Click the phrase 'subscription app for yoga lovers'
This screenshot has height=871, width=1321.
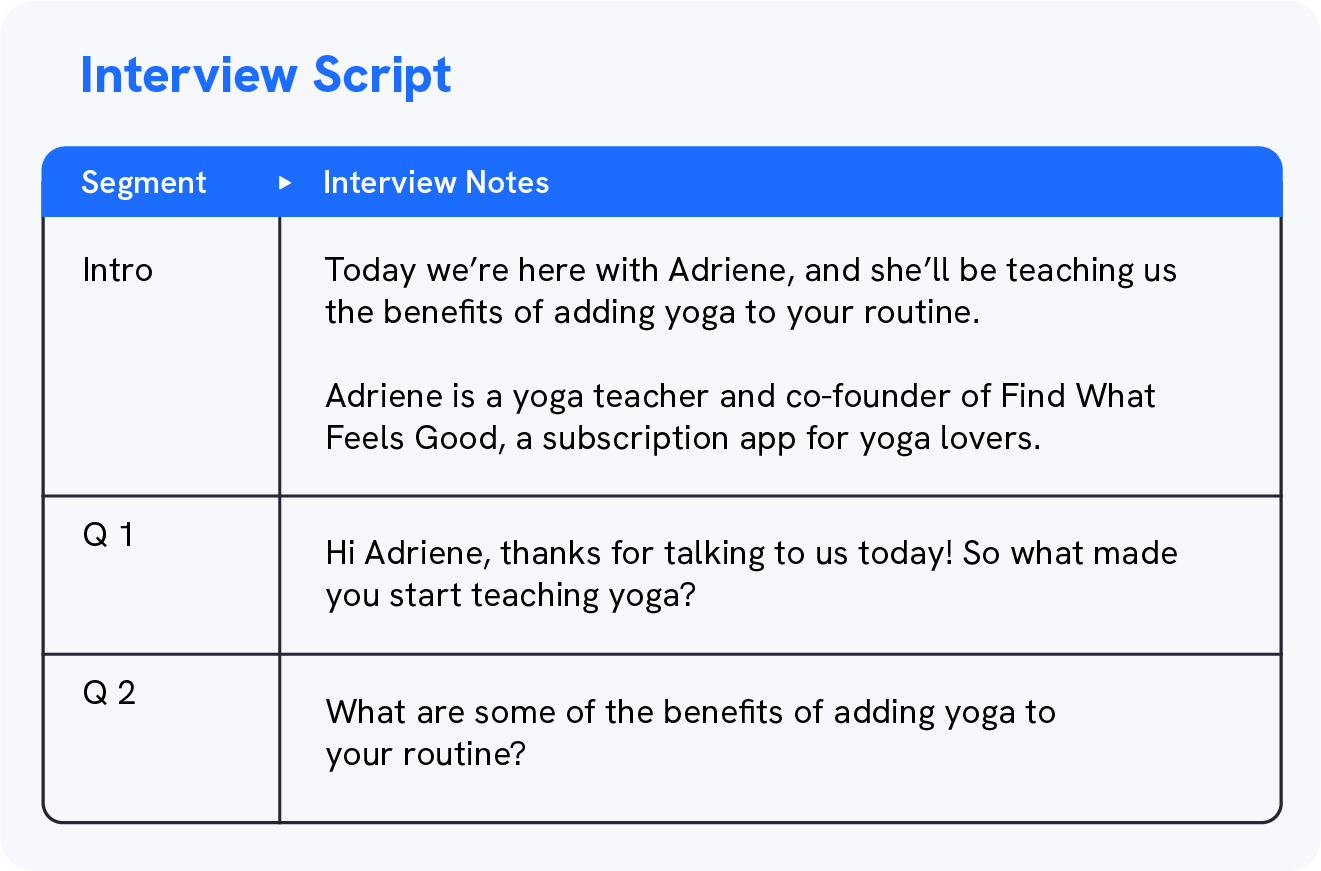792,439
